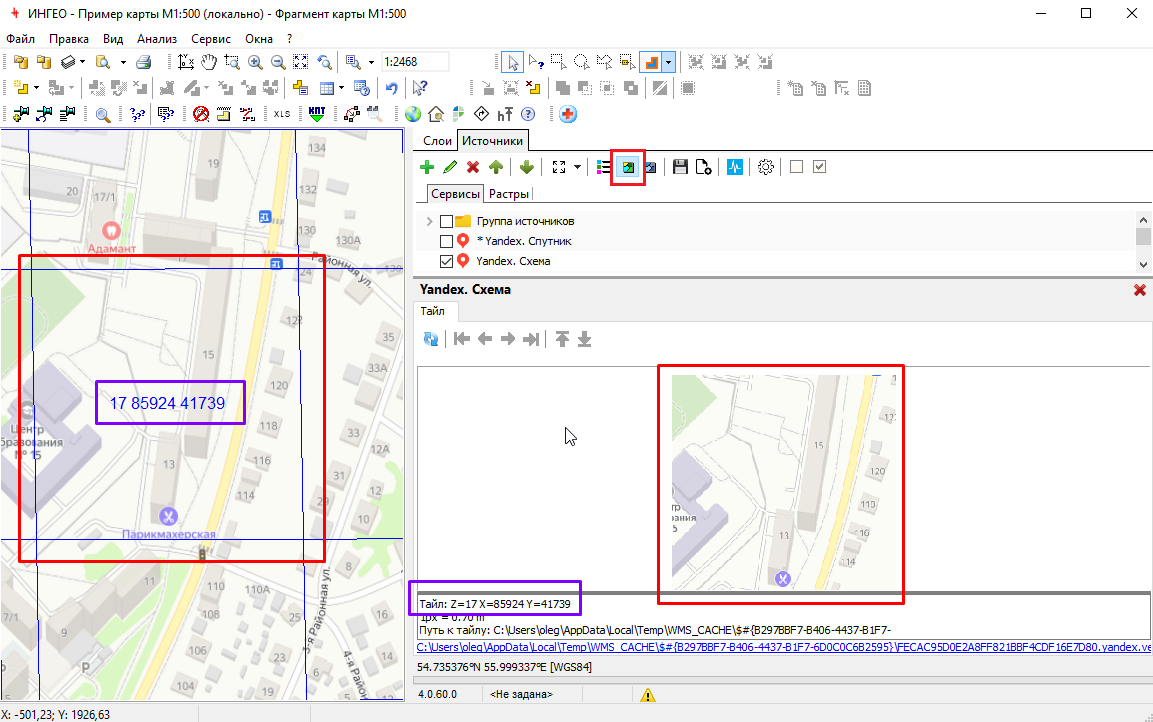Open the Файл menu
Viewport: 1153px width, 722px height.
pyautogui.click(x=21, y=39)
